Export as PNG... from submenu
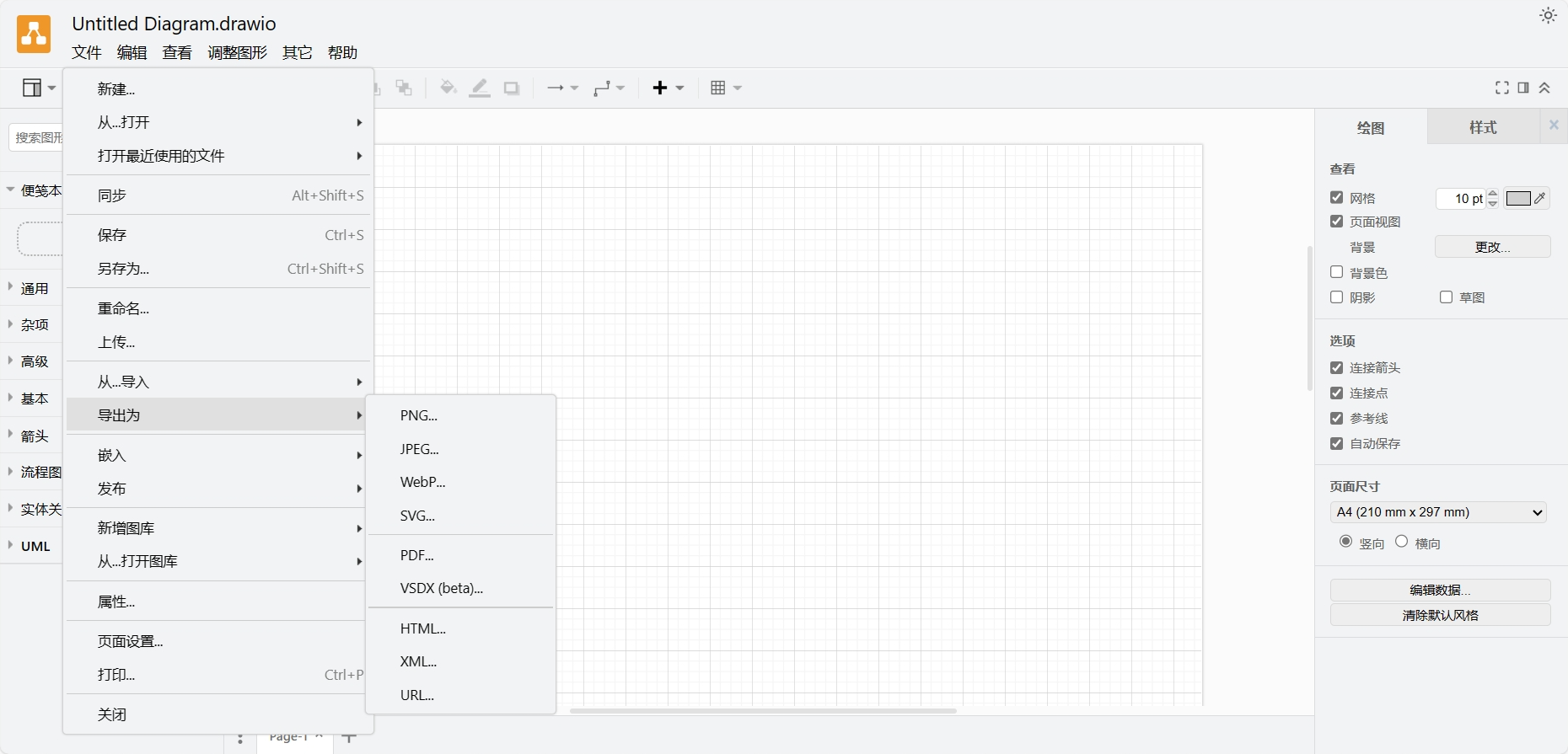1568x754 pixels. pos(461,415)
